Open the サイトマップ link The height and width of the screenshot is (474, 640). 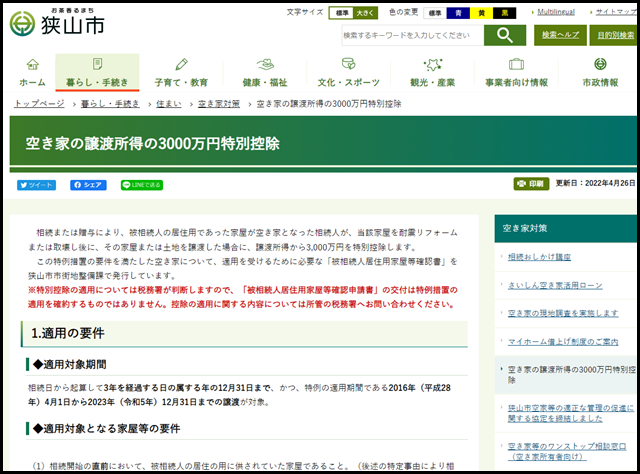(x=616, y=12)
